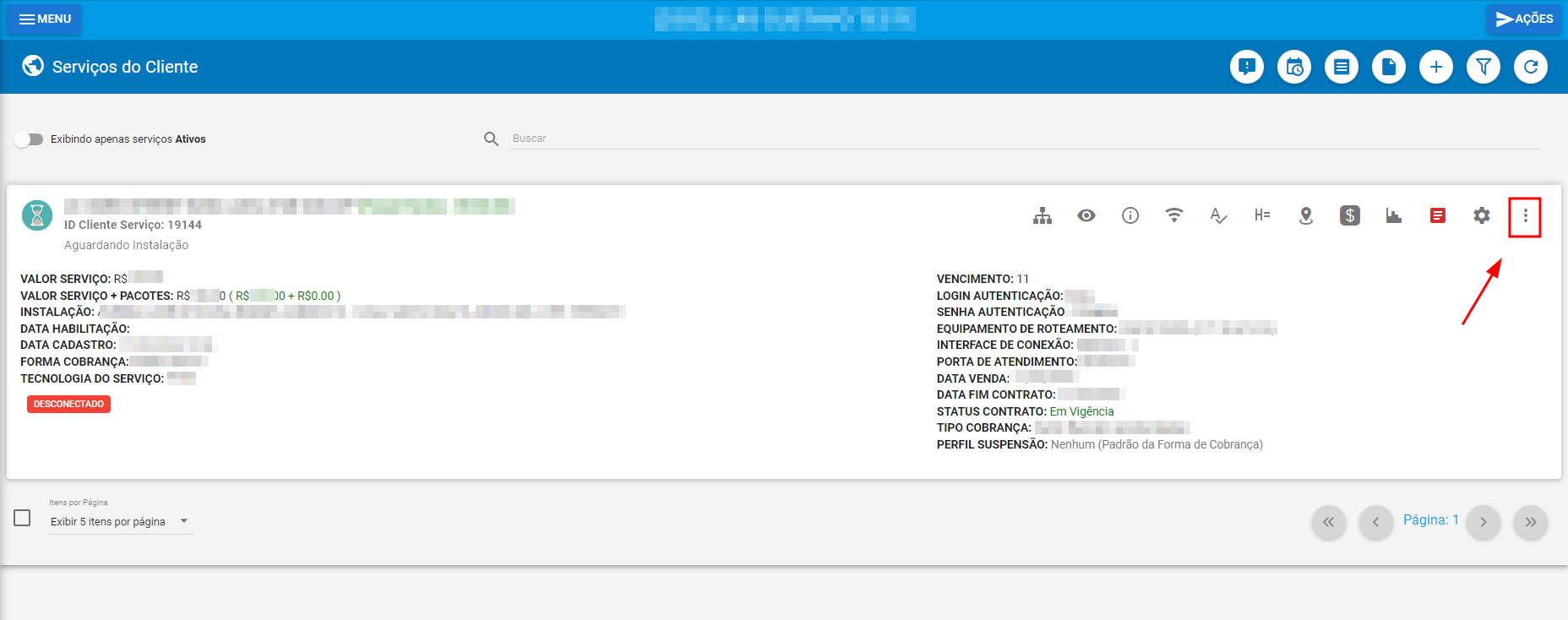Viewport: 1568px width, 620px height.
Task: Click the Serviços do Cliente title
Action: (125, 67)
